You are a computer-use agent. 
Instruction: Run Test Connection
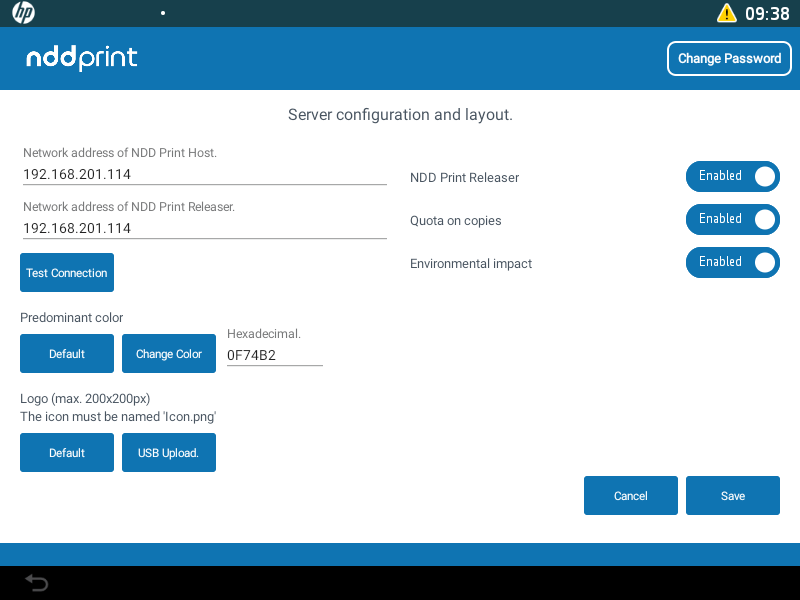pyautogui.click(x=66, y=272)
